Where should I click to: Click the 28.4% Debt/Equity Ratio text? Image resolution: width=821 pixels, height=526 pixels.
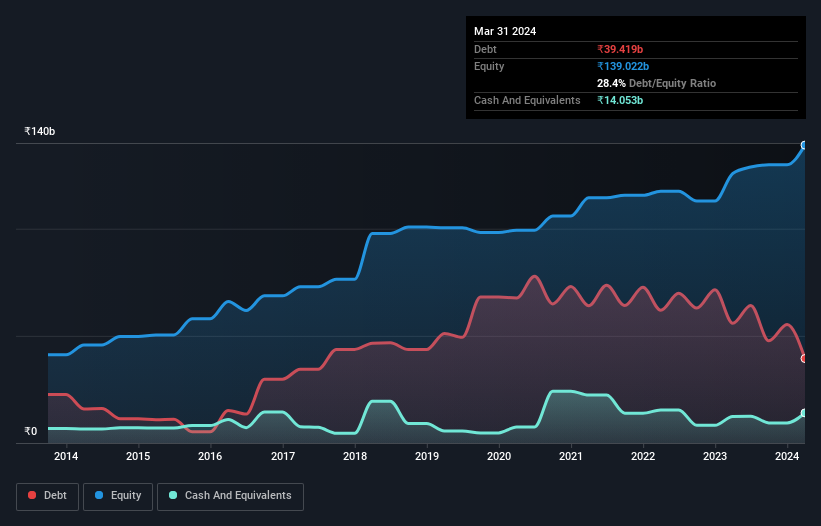click(657, 83)
